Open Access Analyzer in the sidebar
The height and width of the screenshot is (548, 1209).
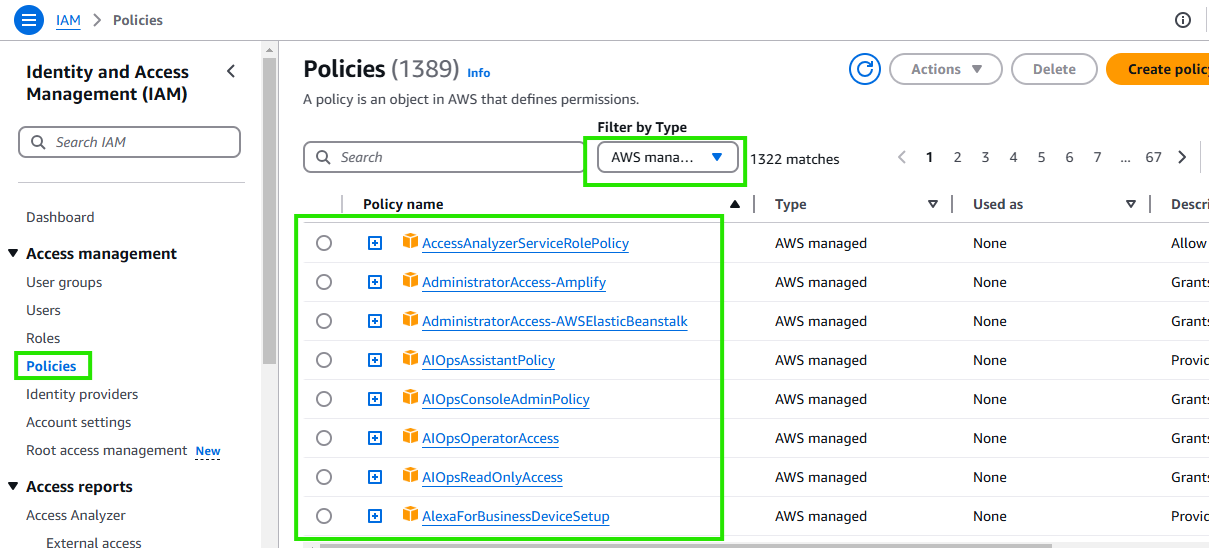76,515
